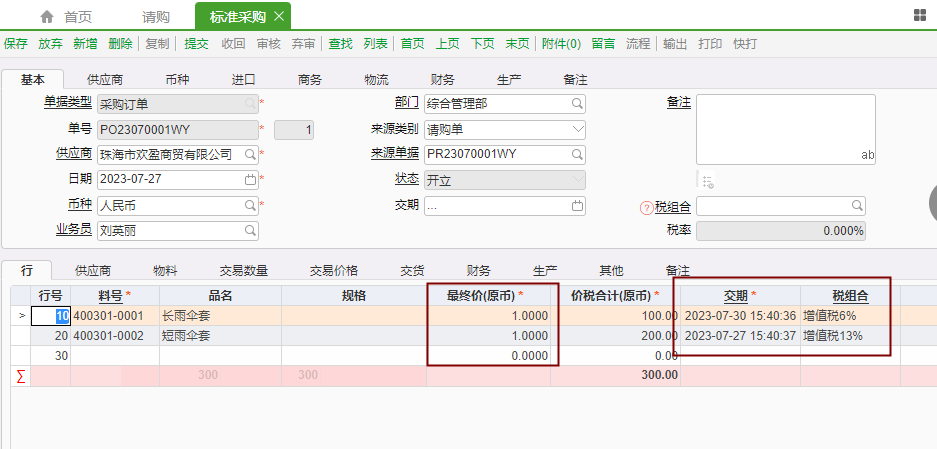Click 提交 toolbar button

pos(197,44)
